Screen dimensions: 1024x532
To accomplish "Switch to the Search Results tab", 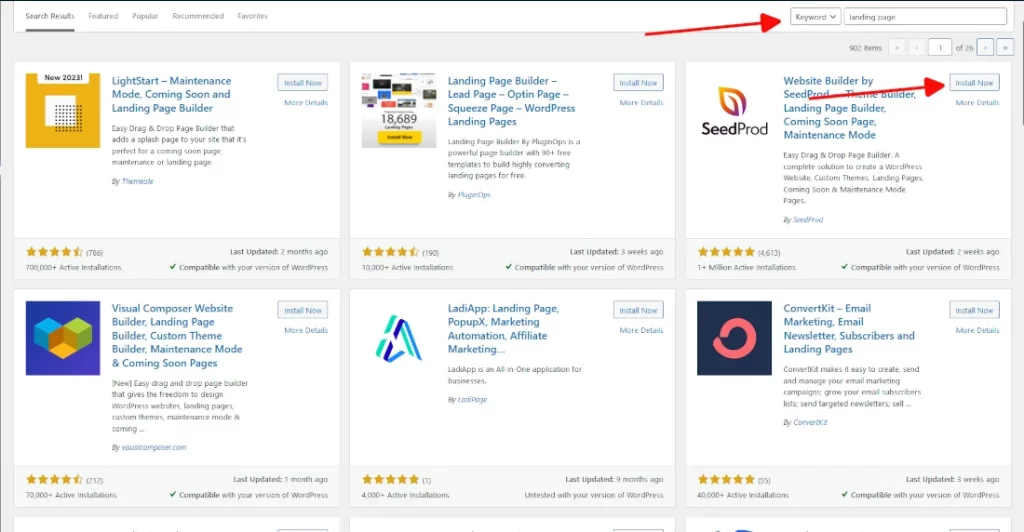I will click(50, 16).
